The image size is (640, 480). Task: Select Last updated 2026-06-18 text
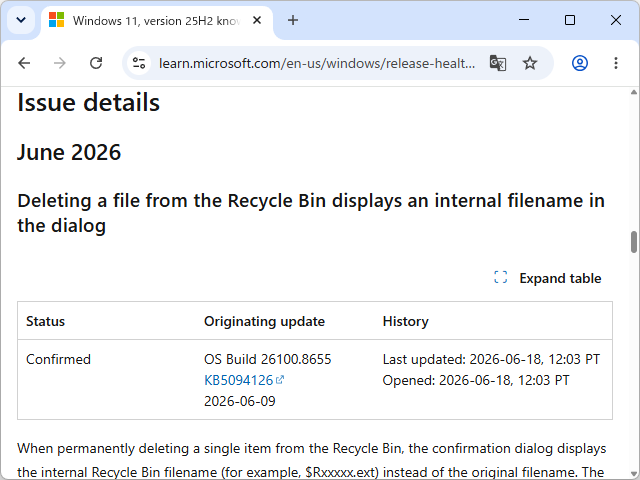point(491,360)
